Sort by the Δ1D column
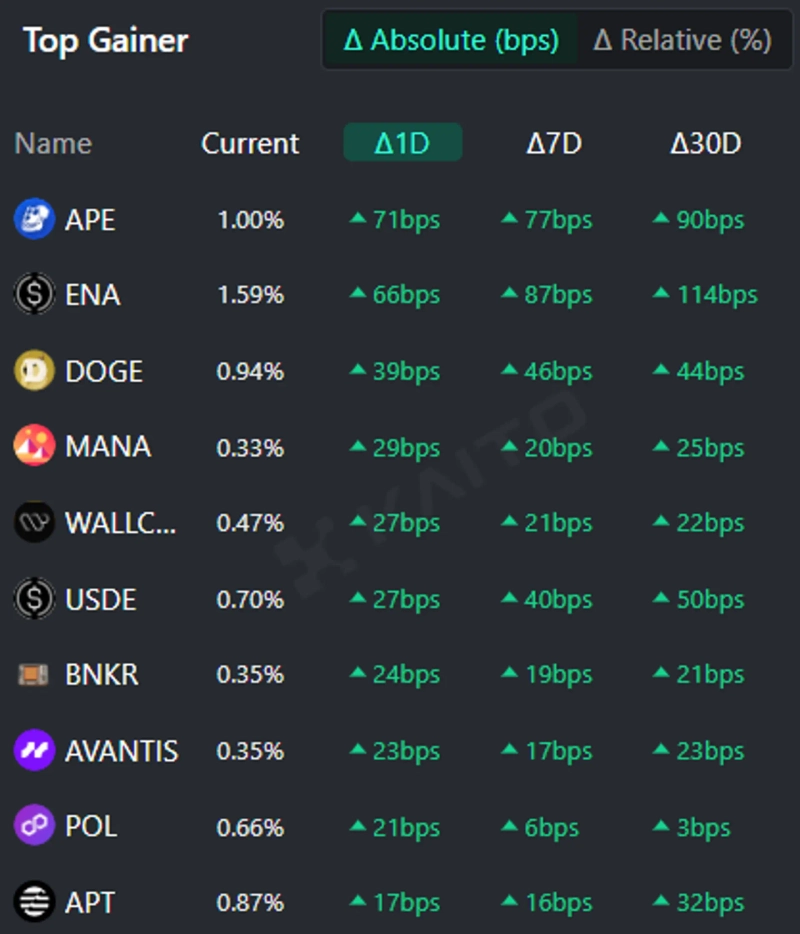The height and width of the screenshot is (934, 800). click(x=402, y=143)
